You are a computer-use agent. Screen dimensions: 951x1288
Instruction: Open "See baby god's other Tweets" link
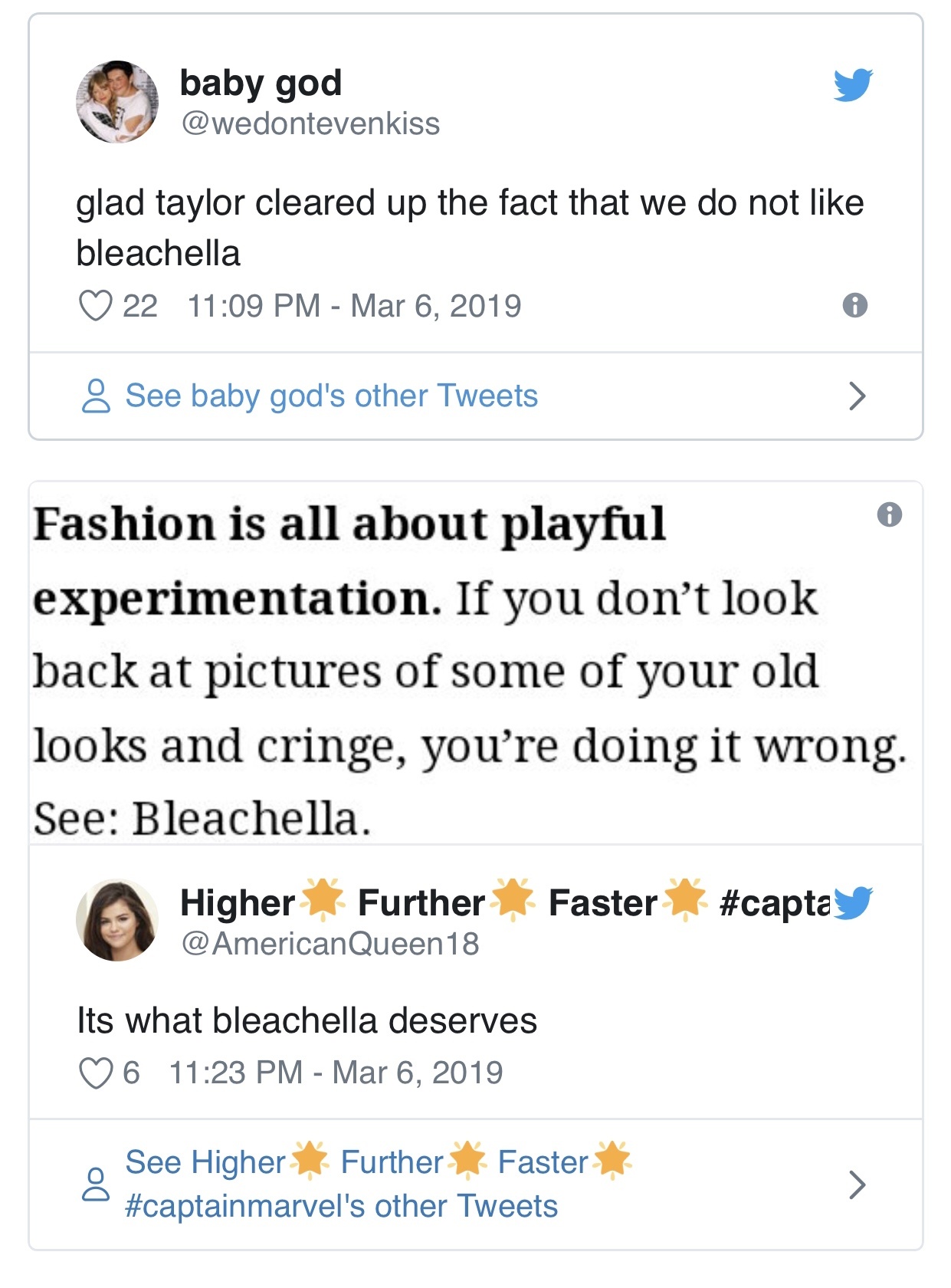[331, 396]
